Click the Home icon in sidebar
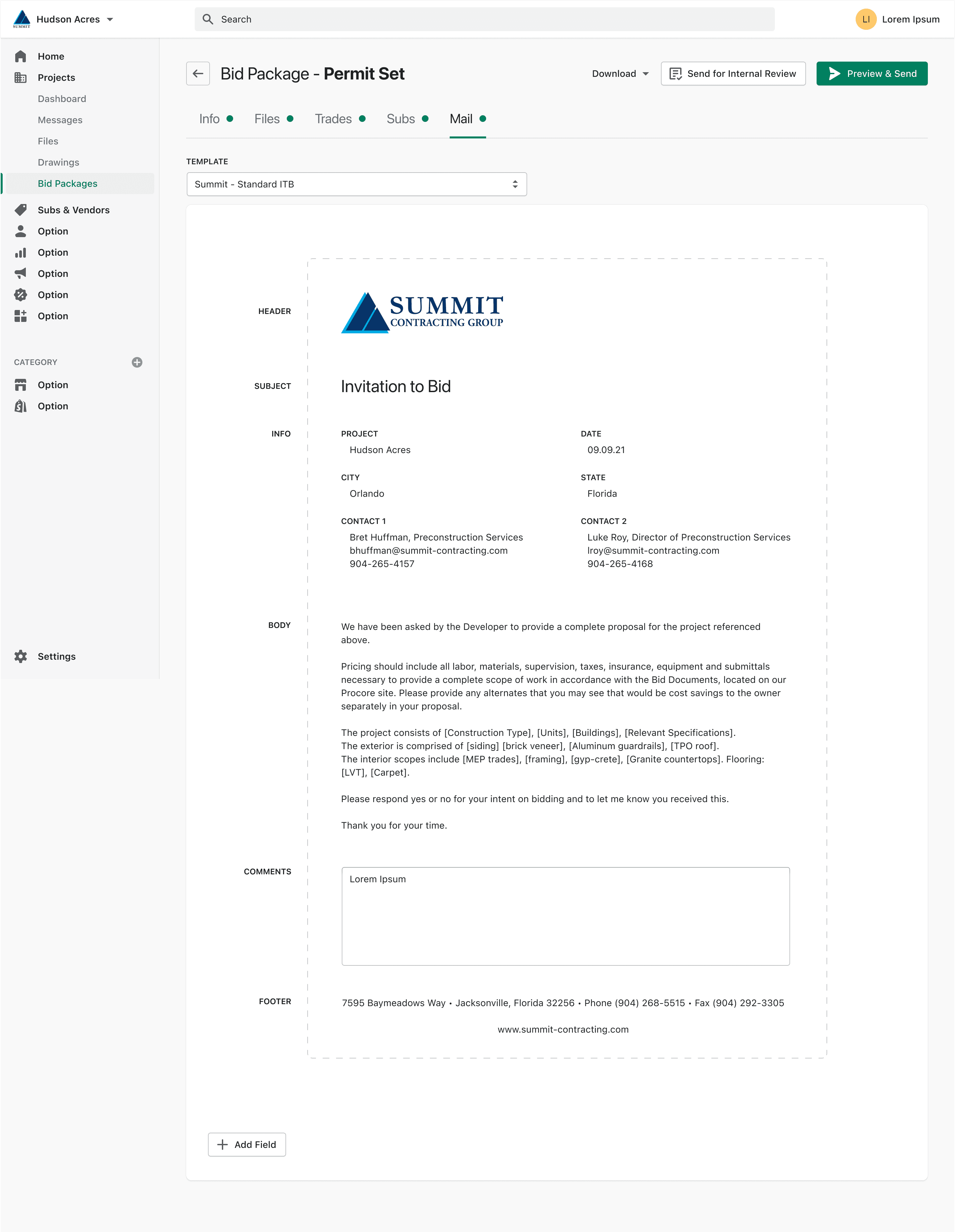The width and height of the screenshot is (955, 1232). tap(21, 56)
